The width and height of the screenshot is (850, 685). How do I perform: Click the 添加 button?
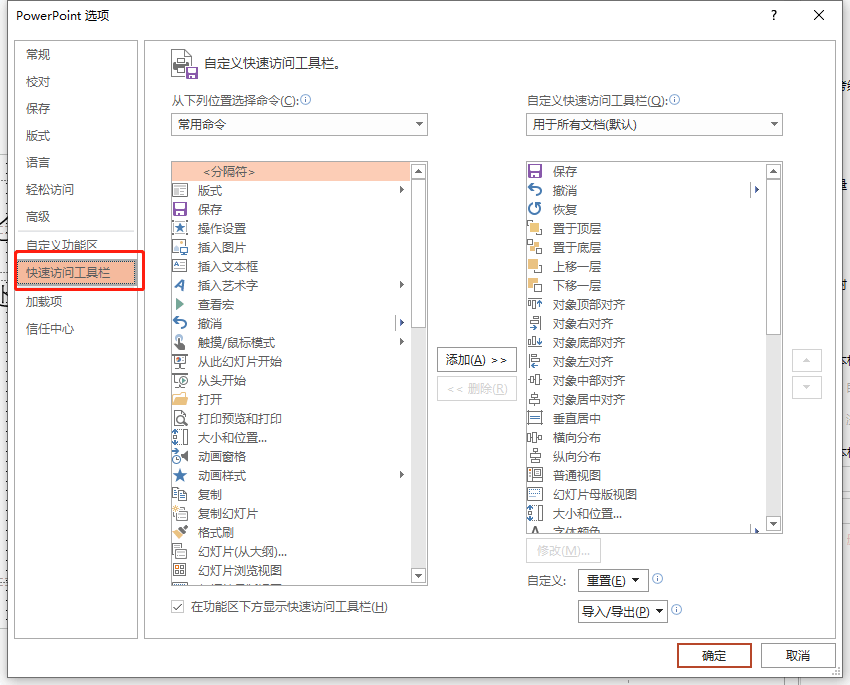476,359
